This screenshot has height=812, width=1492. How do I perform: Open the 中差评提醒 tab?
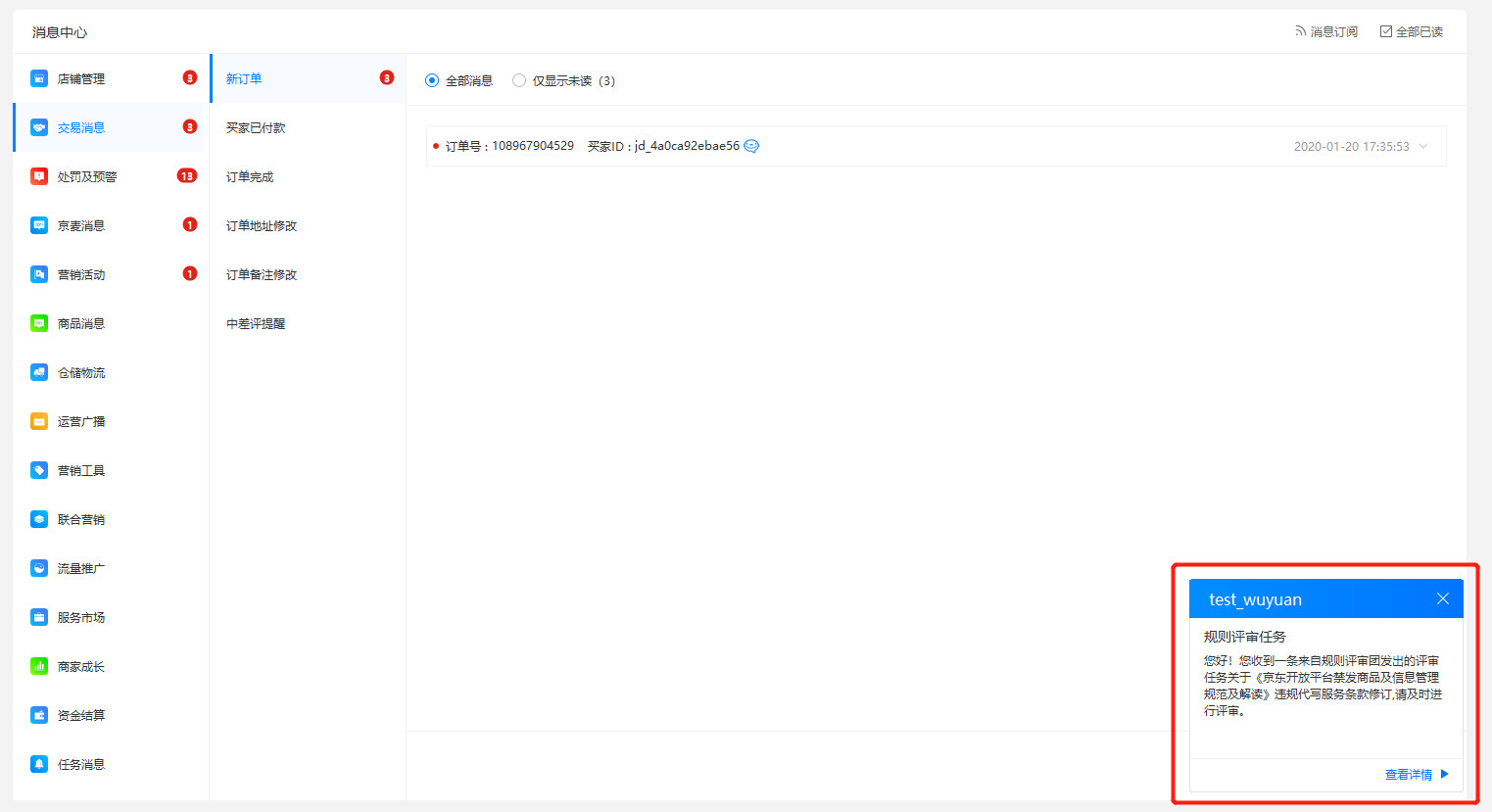pyautogui.click(x=256, y=323)
